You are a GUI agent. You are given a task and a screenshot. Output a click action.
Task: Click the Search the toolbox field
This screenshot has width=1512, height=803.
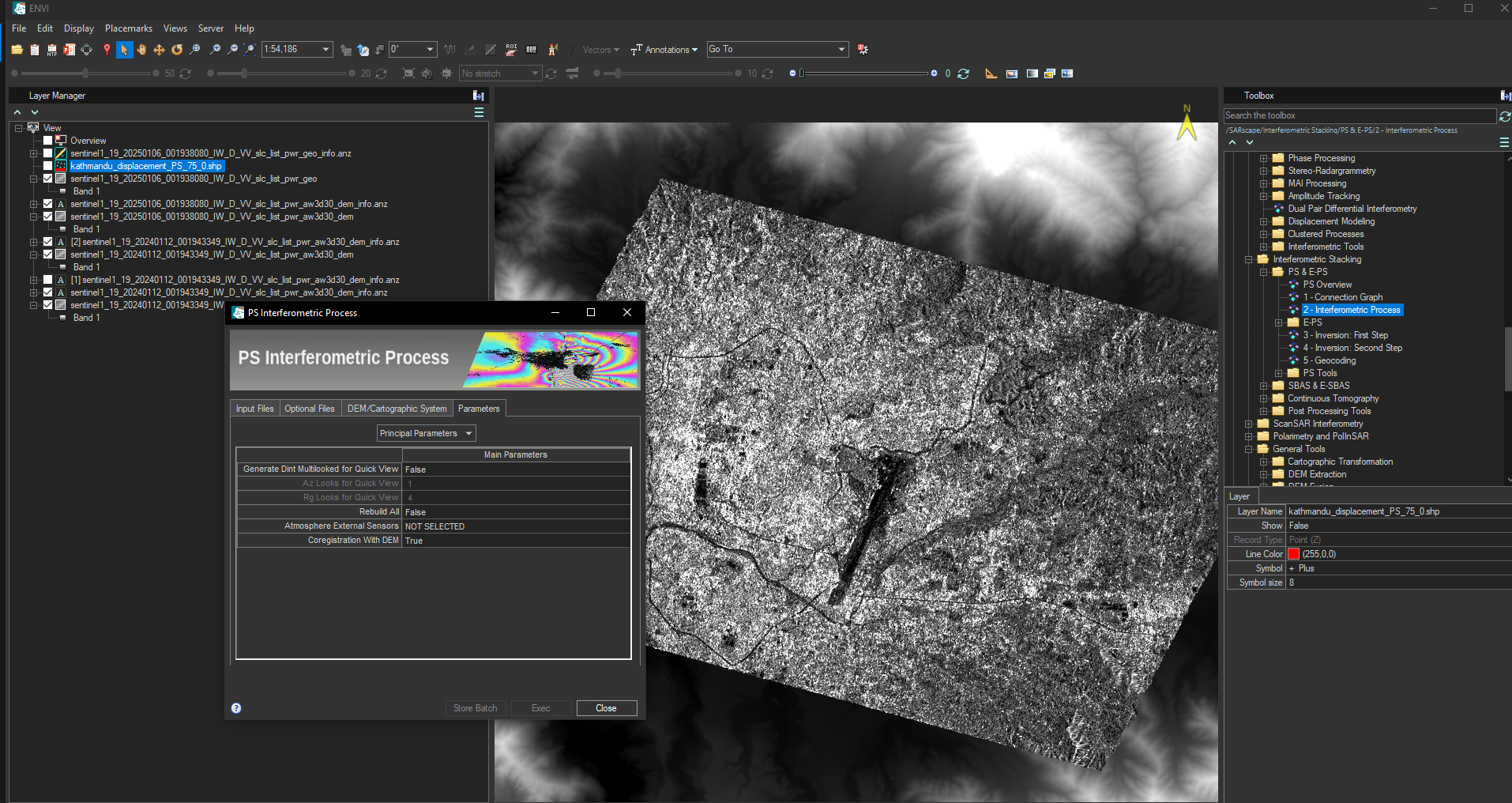1359,115
